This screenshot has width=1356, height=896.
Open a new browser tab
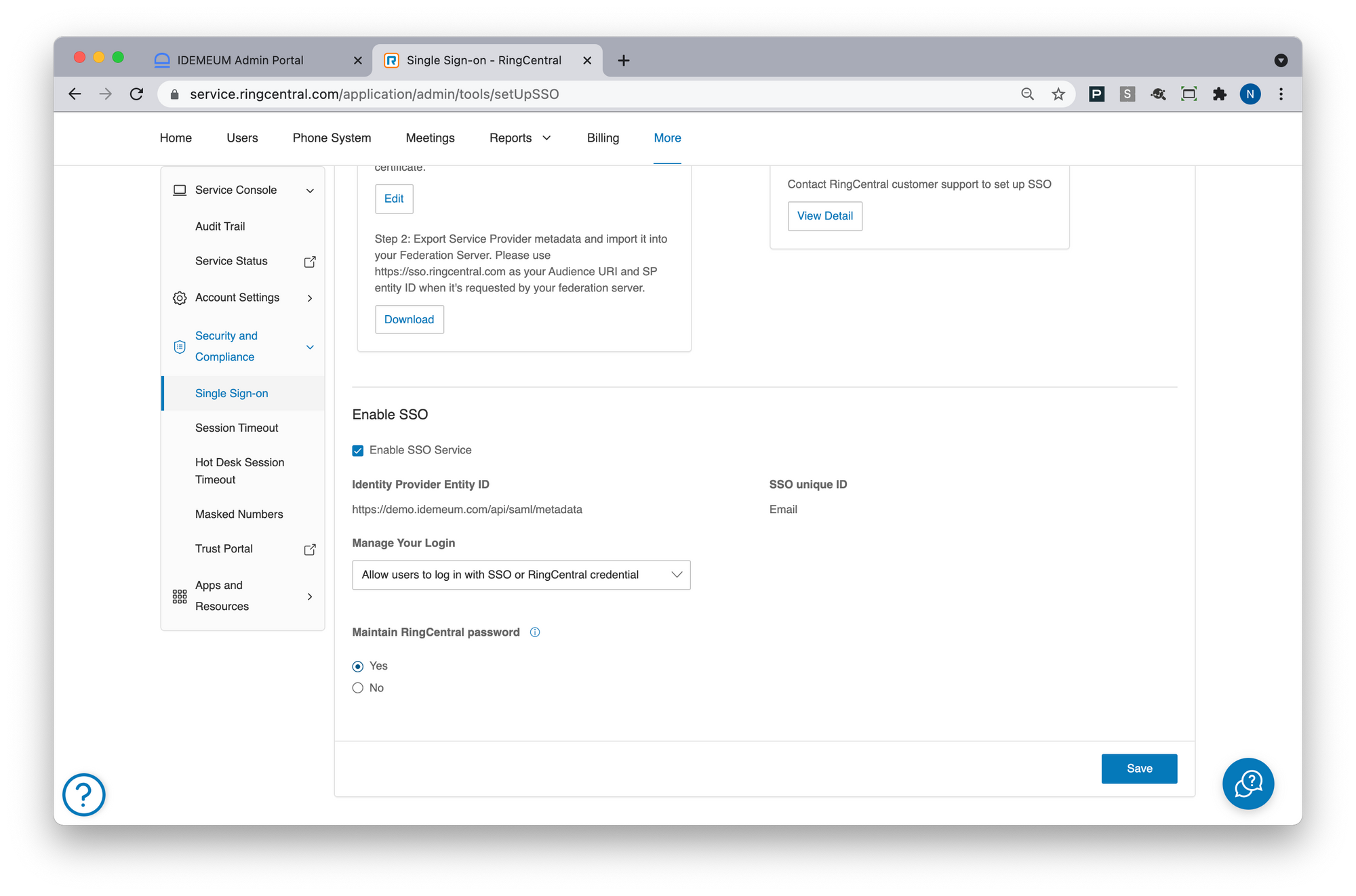(624, 60)
